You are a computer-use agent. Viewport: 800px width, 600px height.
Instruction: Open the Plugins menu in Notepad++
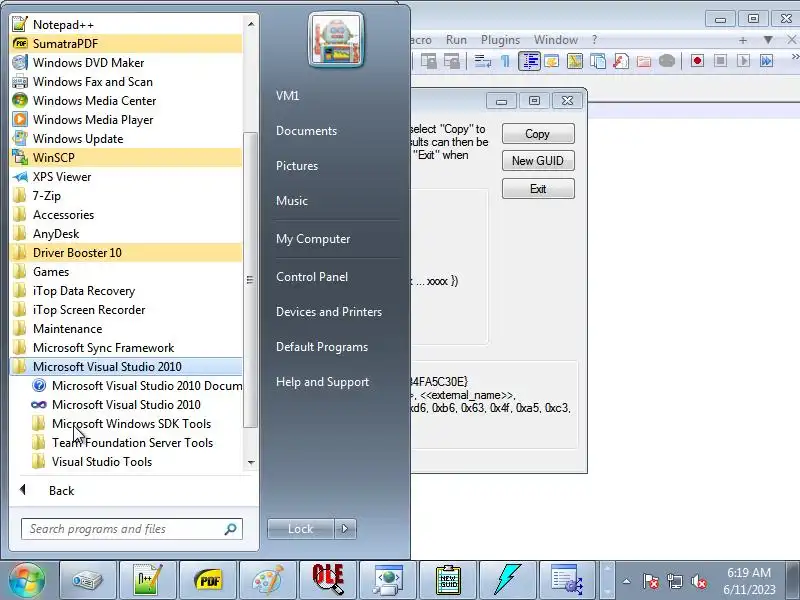500,40
